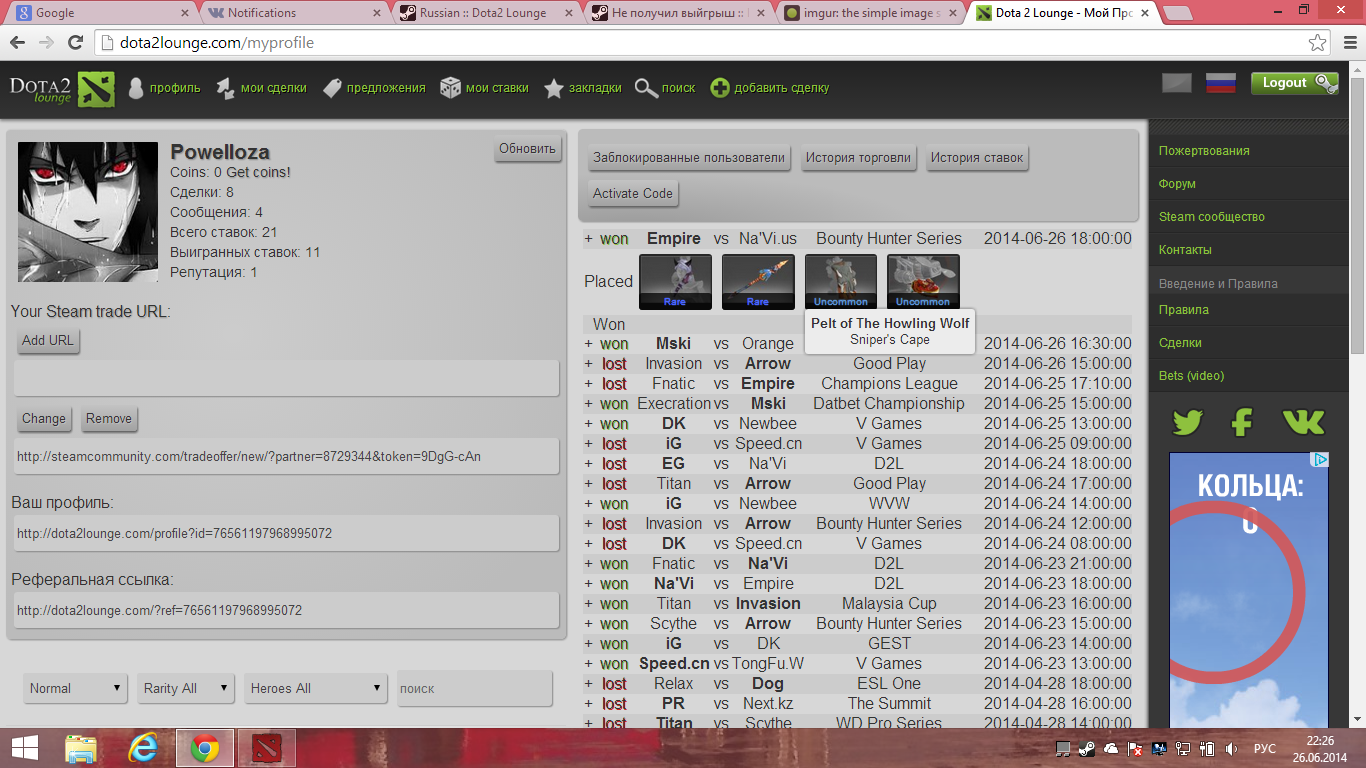Screen dimensions: 1366x768
Task: Open Bets (video) sidebar link
Action: pos(1192,375)
